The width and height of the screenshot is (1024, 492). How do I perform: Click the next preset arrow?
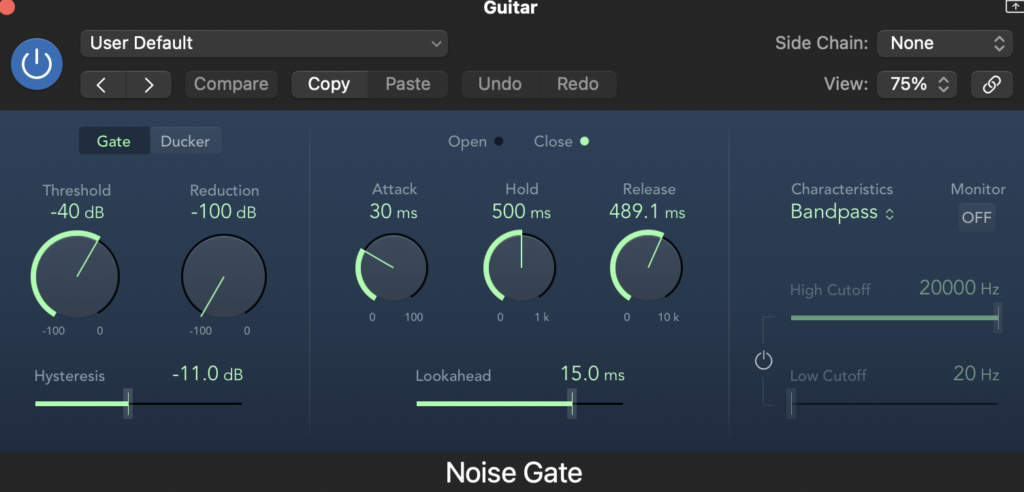pyautogui.click(x=149, y=85)
